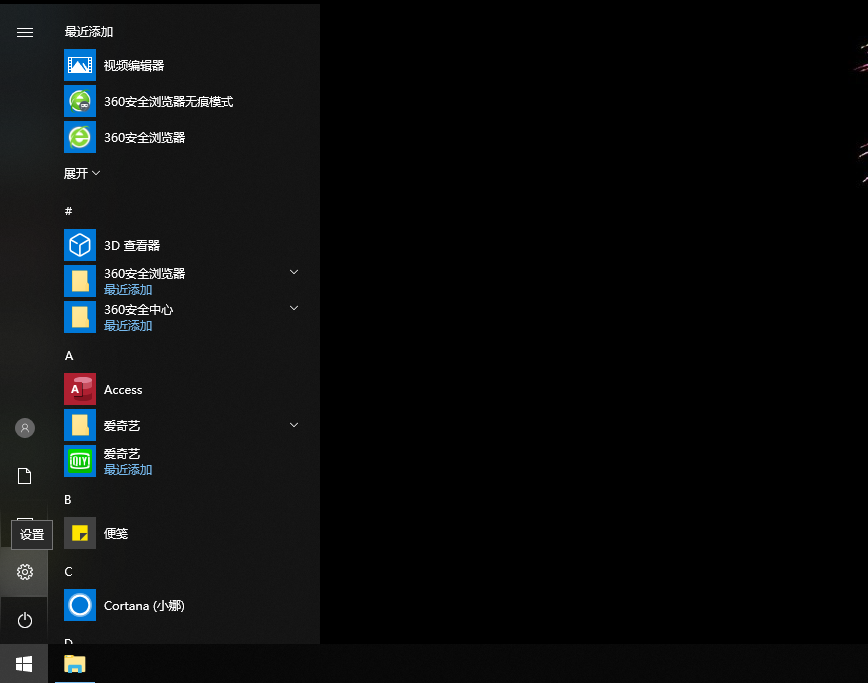
Task: Click the A letter group header
Action: pos(69,355)
